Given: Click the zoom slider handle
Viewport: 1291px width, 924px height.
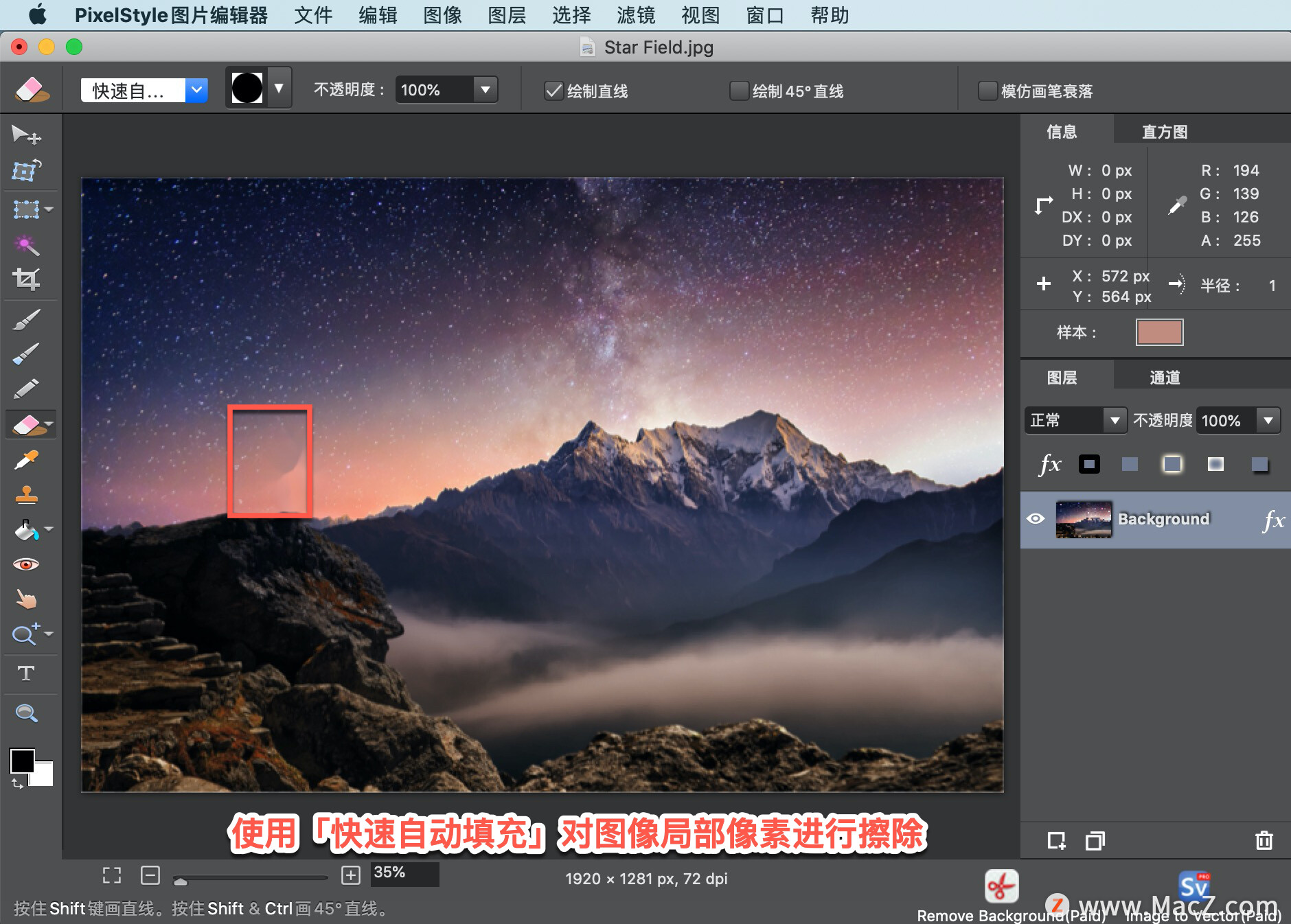Looking at the screenshot, I should tap(180, 880).
